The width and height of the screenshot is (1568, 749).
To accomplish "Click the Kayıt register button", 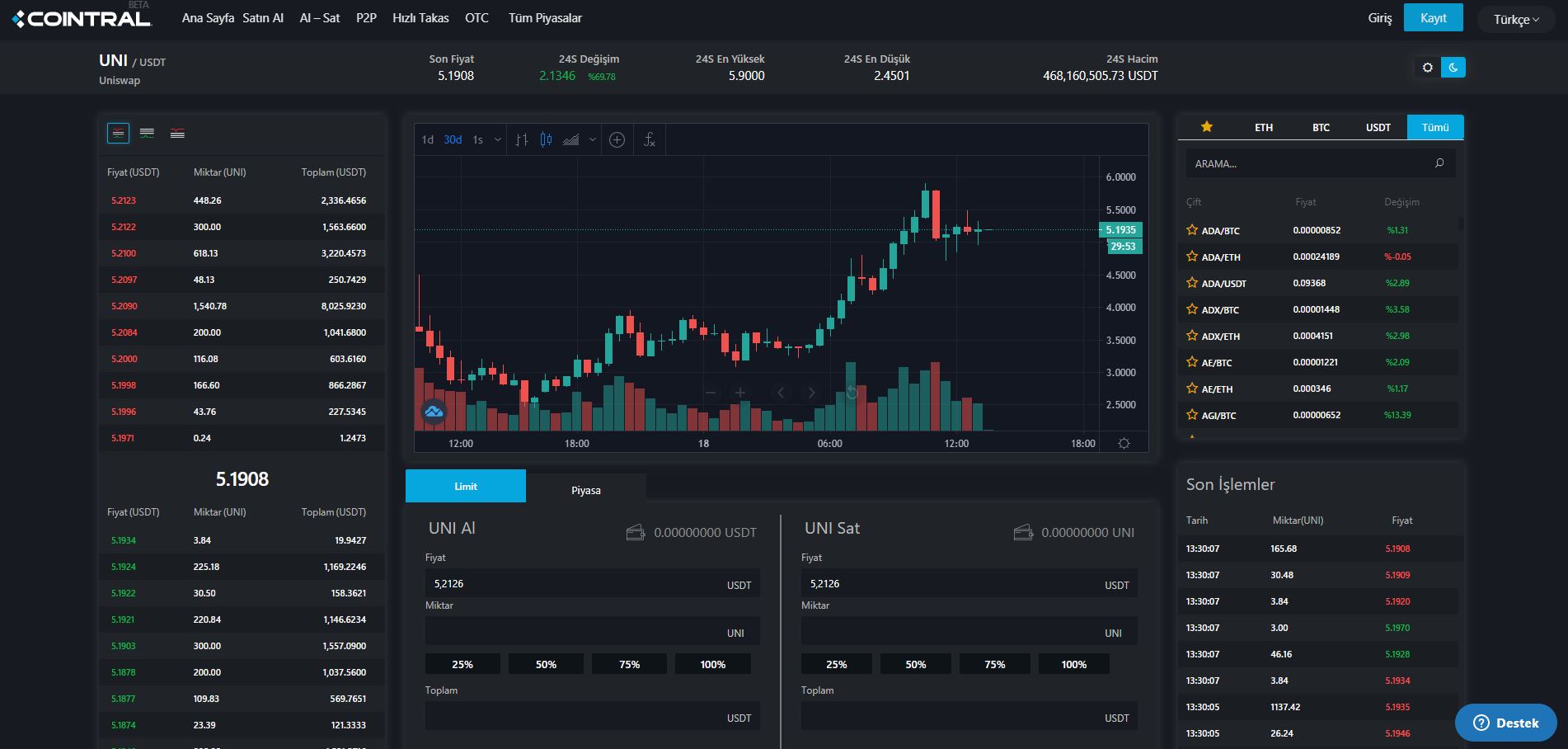I will click(x=1434, y=17).
